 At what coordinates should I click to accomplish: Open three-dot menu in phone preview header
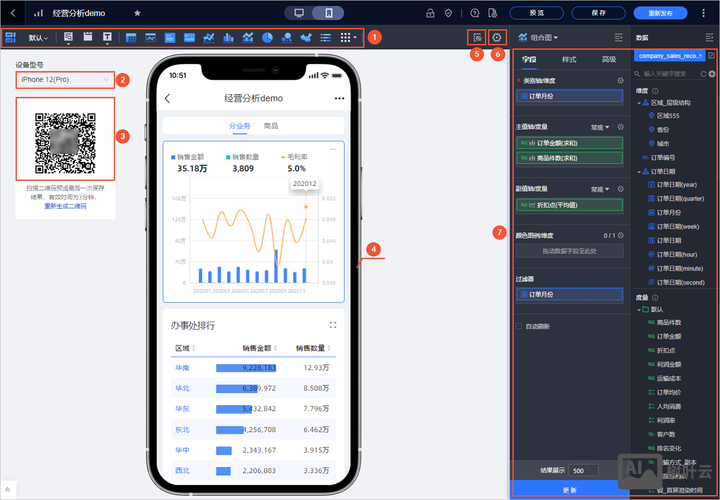pos(340,99)
